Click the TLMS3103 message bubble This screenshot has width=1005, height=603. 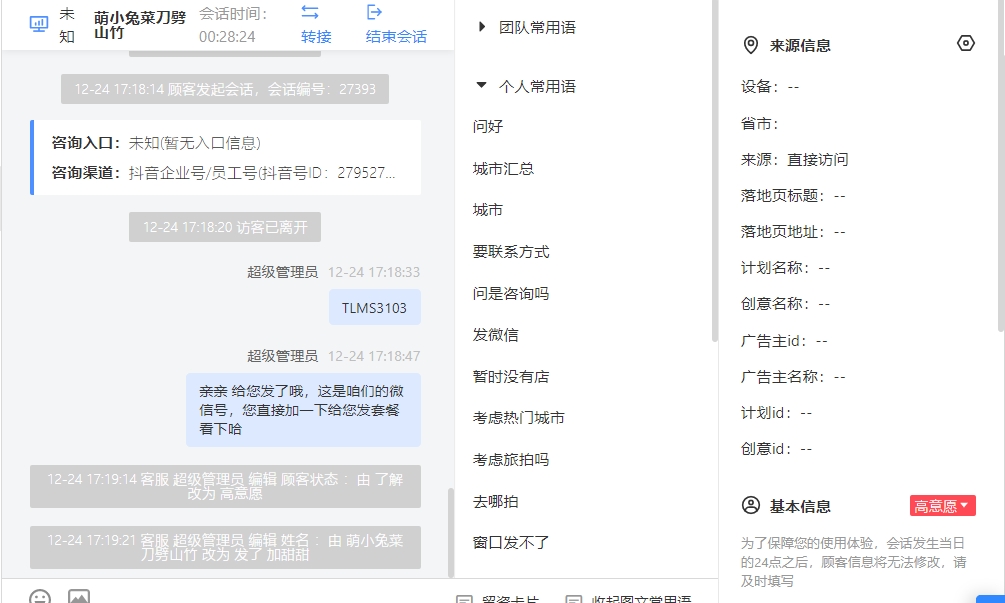click(374, 307)
